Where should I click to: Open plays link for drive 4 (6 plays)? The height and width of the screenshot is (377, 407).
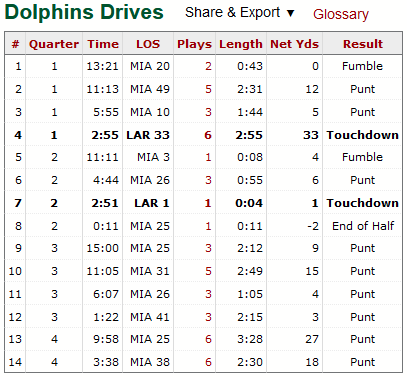point(208,135)
